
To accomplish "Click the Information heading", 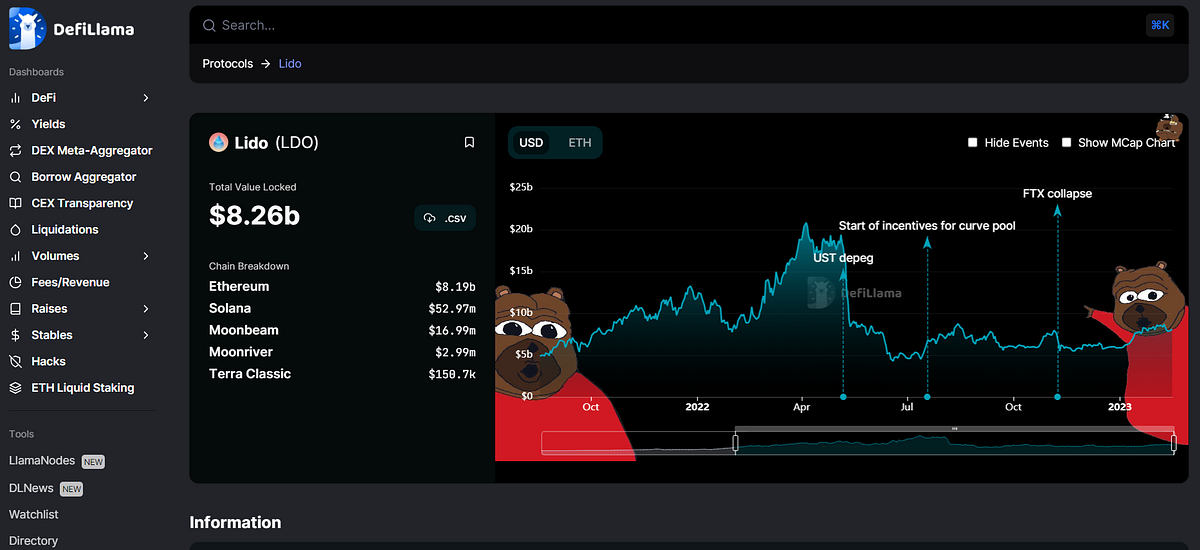I will 235,522.
